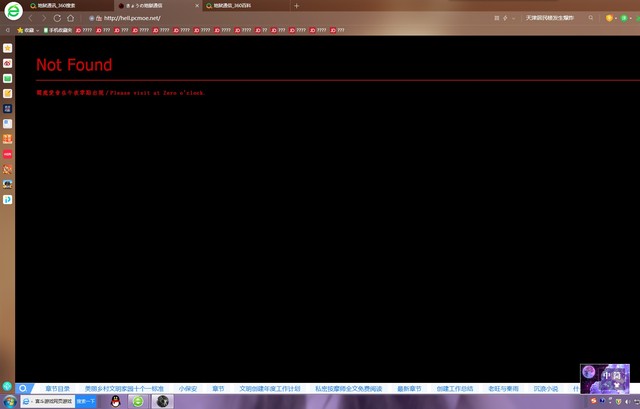Image resolution: width=640 pixels, height=409 pixels.
Task: Go to the browser home page icon
Action: point(70,18)
